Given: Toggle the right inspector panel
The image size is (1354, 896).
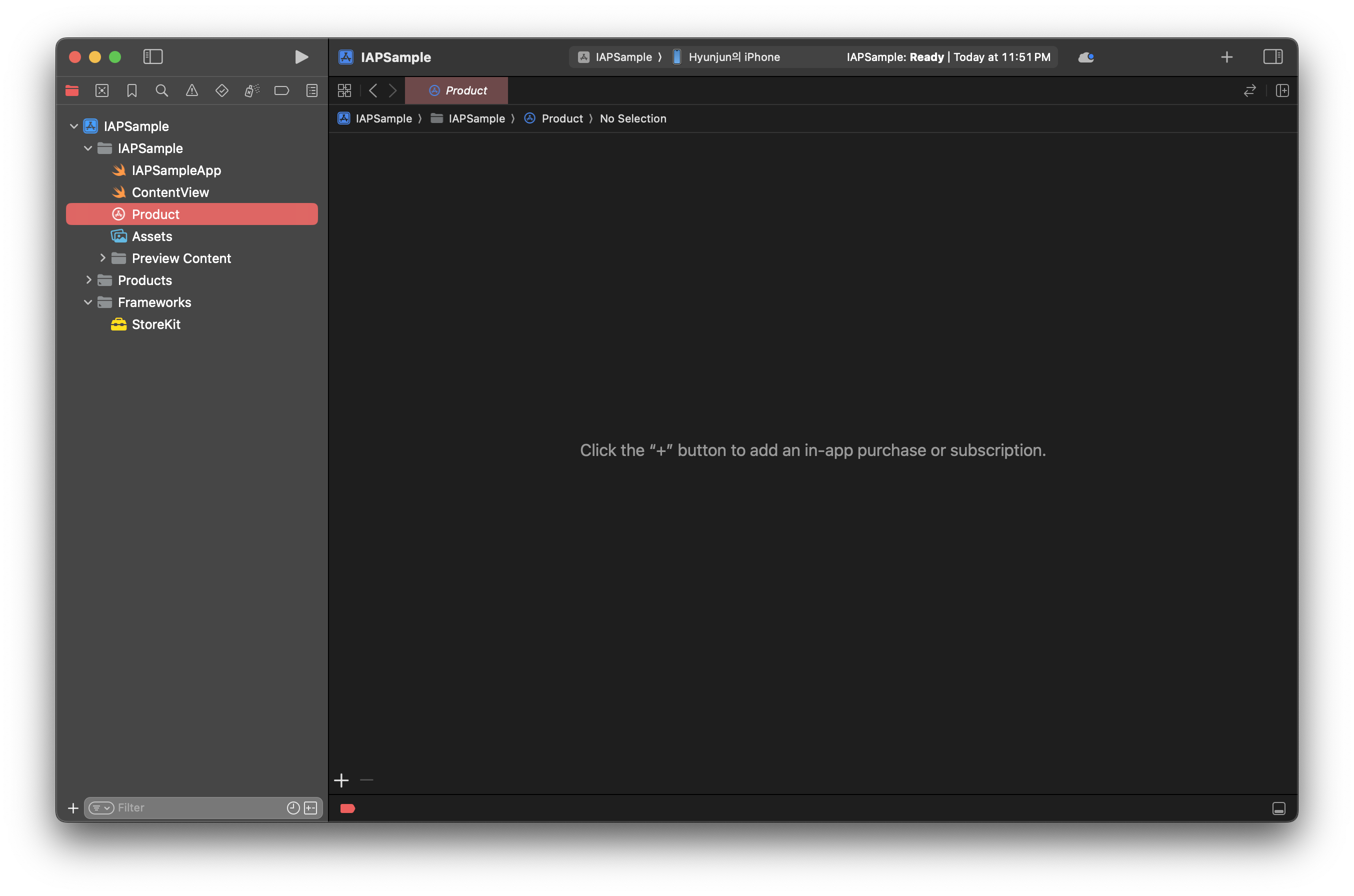Looking at the screenshot, I should 1272,56.
